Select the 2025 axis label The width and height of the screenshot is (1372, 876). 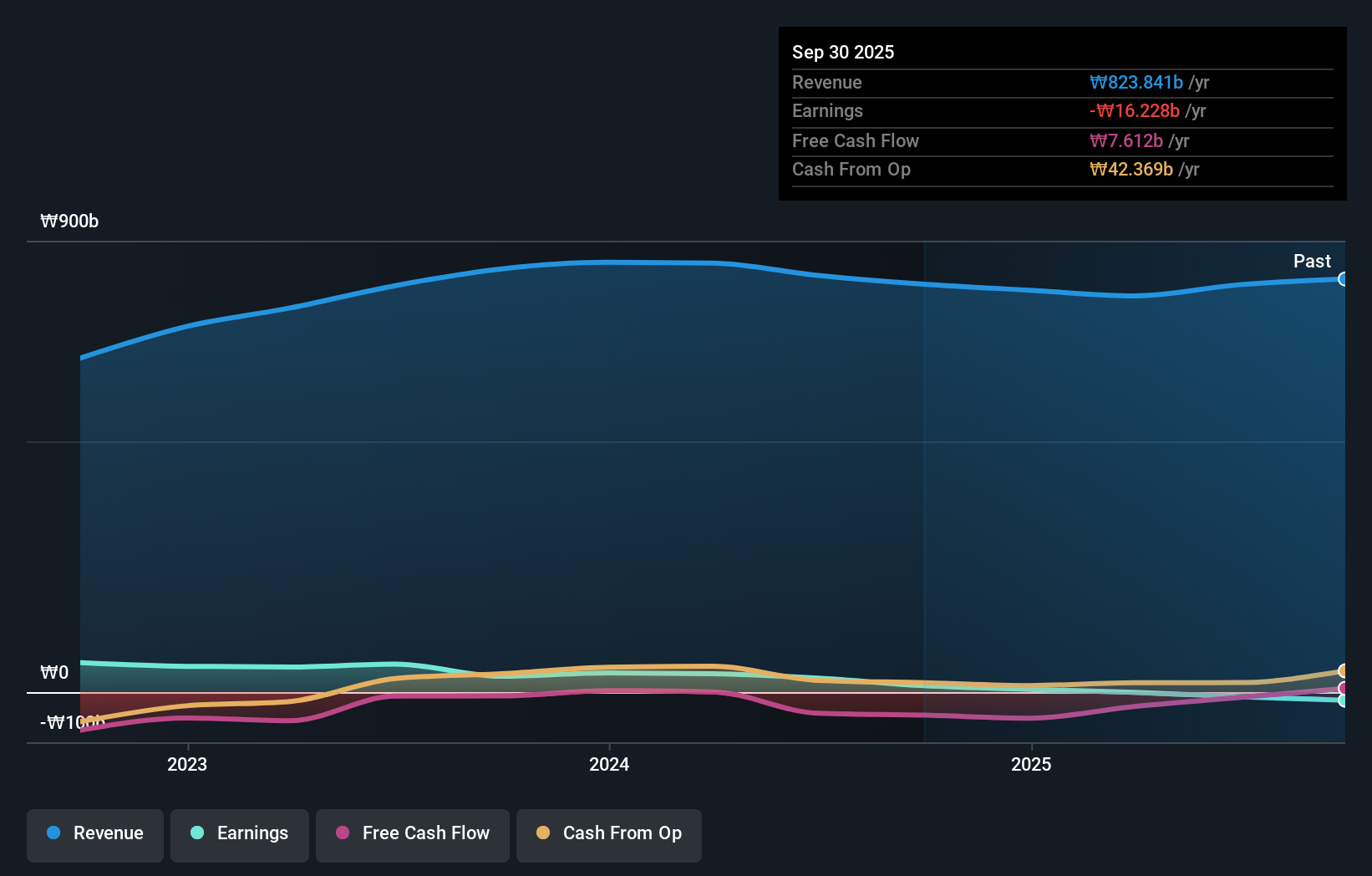pyautogui.click(x=1031, y=764)
